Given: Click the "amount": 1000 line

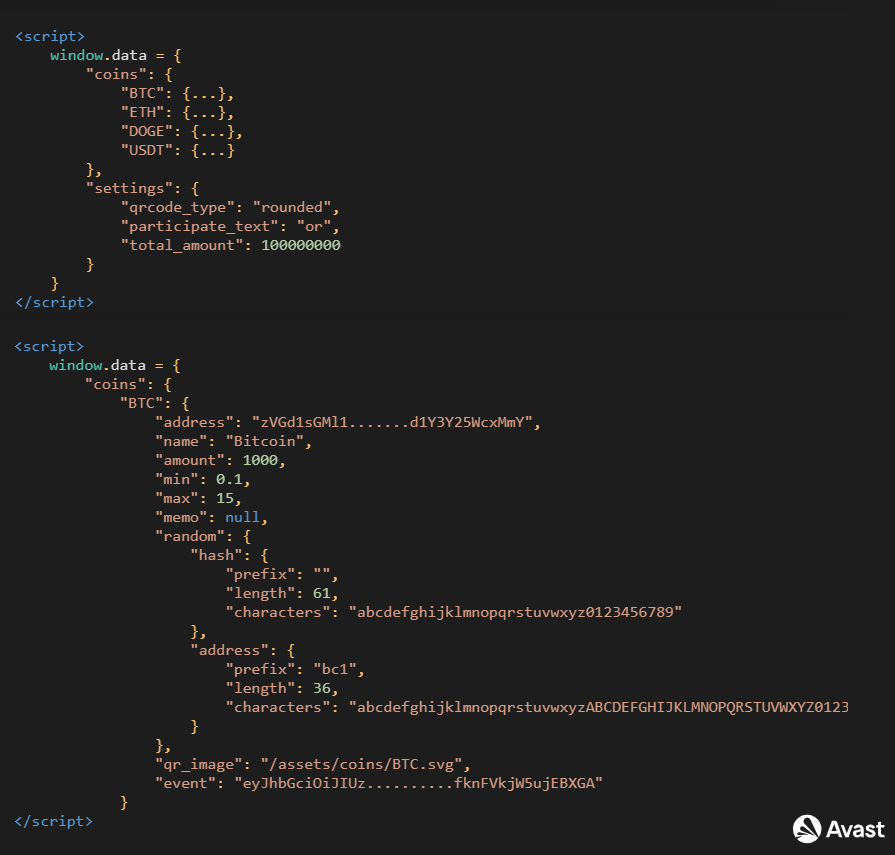Looking at the screenshot, I should [220, 460].
